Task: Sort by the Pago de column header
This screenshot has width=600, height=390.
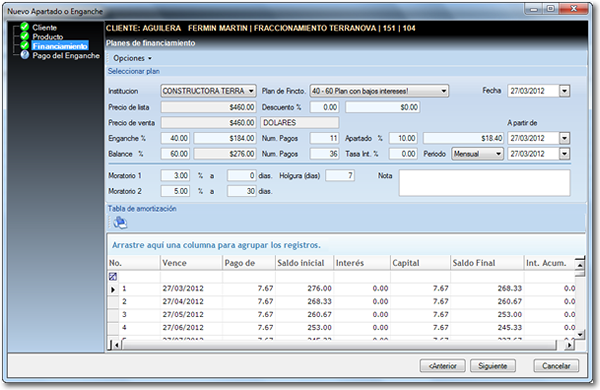Action: point(249,263)
